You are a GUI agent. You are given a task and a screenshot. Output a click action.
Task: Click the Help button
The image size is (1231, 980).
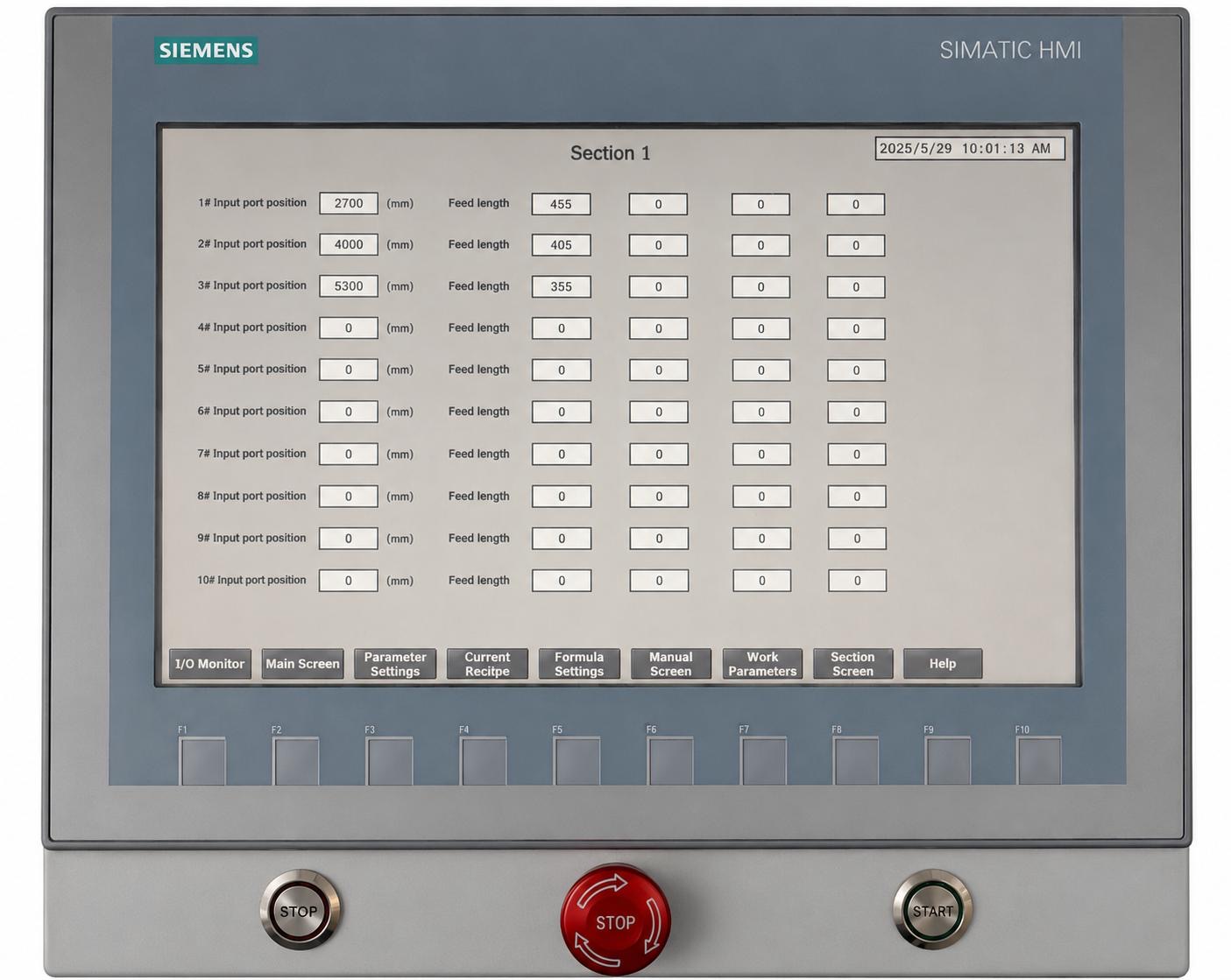pos(943,664)
